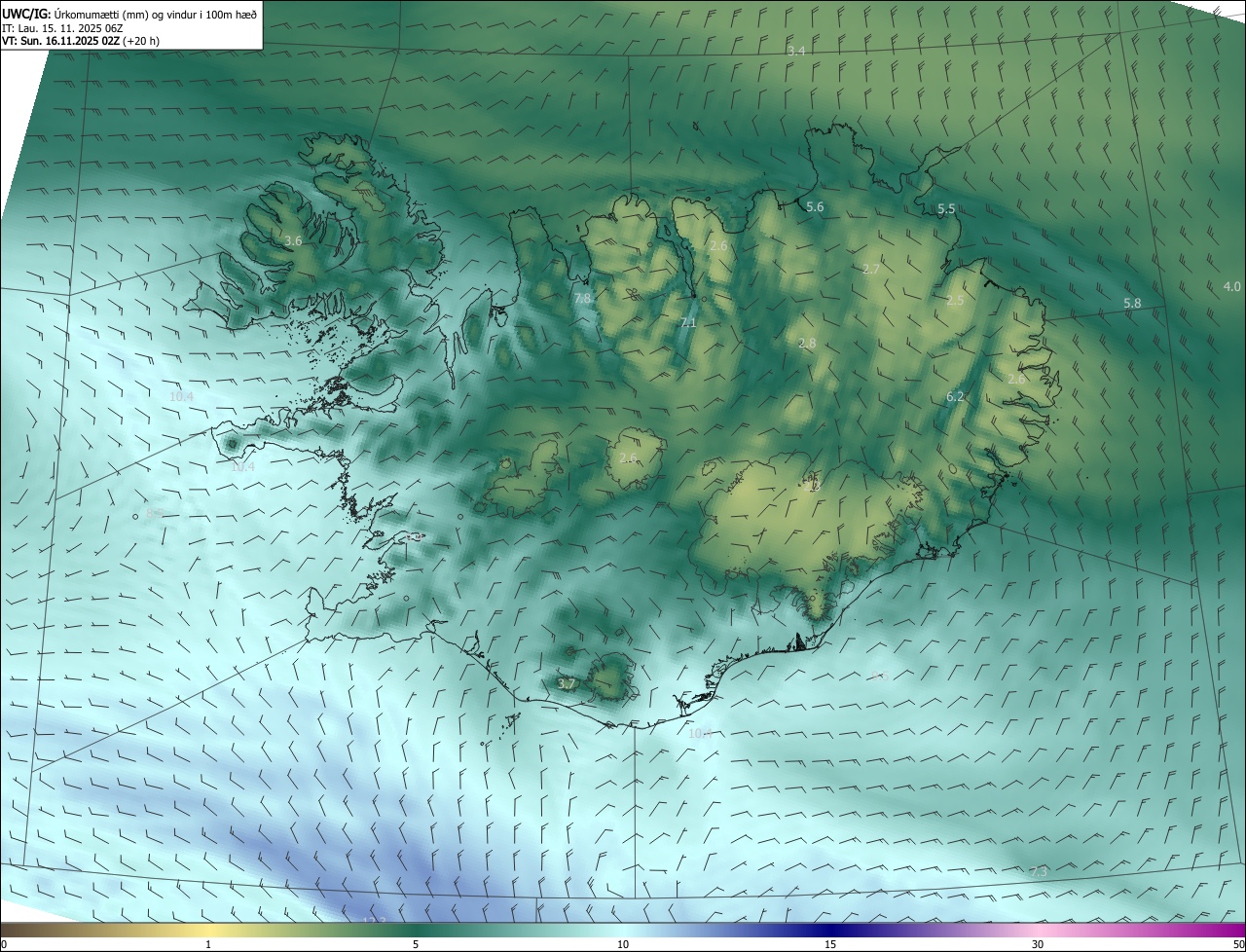Image resolution: width=1246 pixels, height=952 pixels.
Task: Click the map value label "5.8"
Action: (1132, 304)
